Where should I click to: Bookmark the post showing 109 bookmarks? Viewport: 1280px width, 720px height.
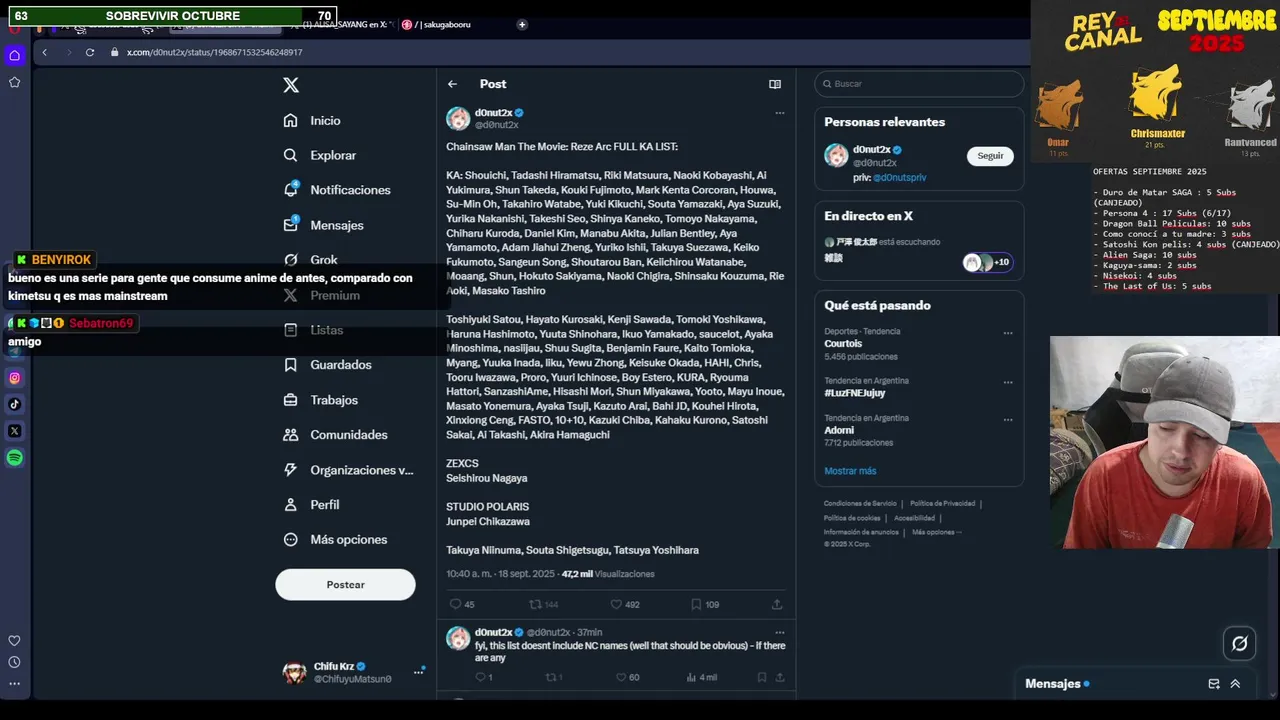point(705,604)
